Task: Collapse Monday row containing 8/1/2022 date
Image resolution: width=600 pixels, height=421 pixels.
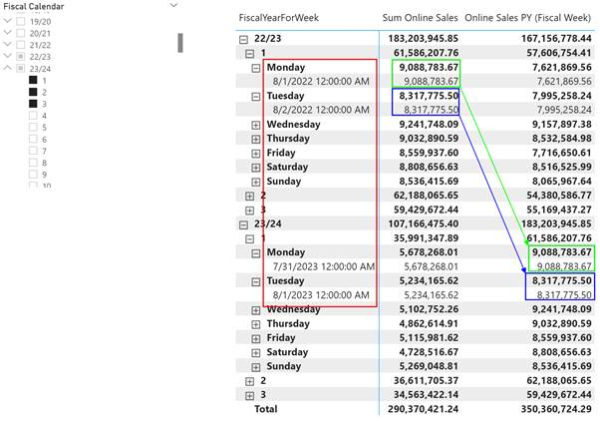Action: click(257, 67)
